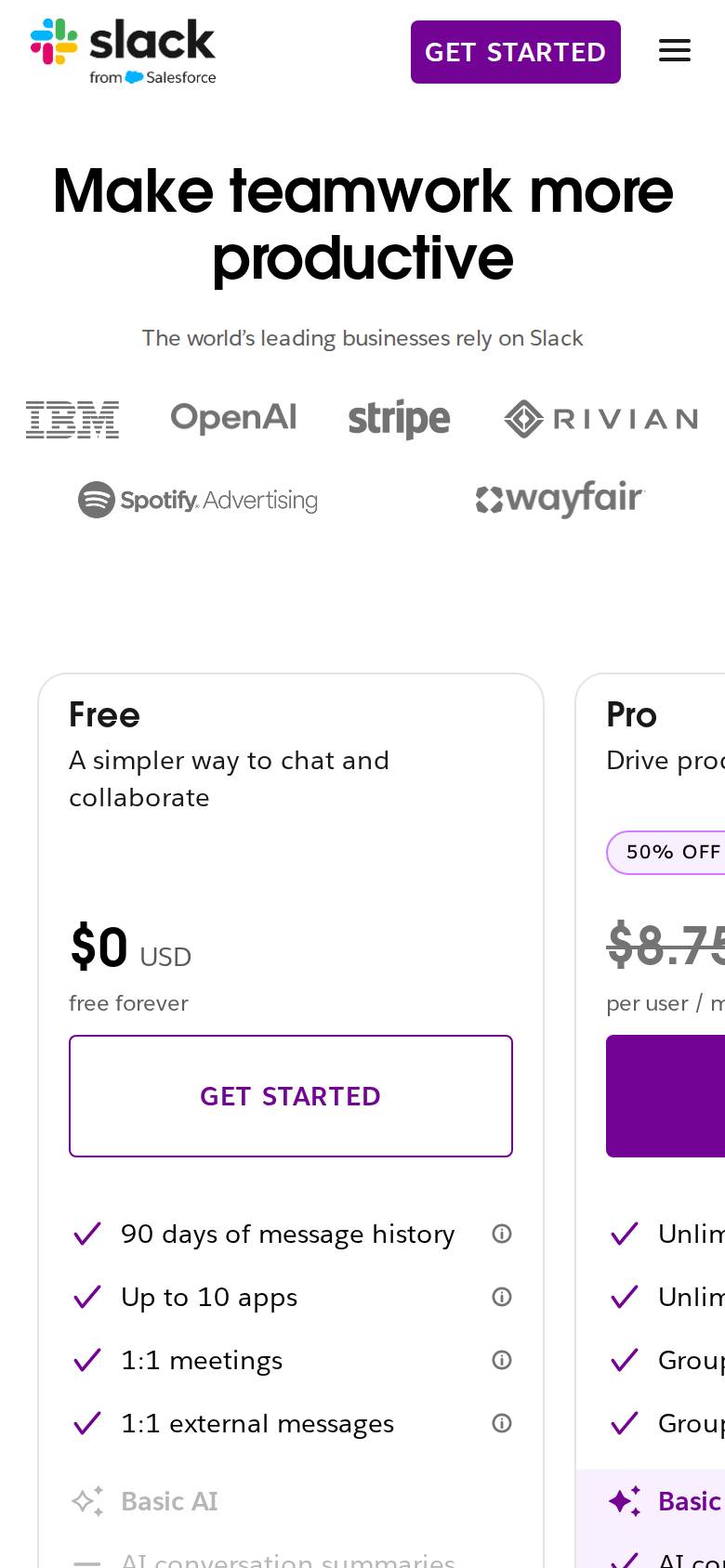Show info for 90 days message history
The width and height of the screenshot is (725, 1568).
502,1234
